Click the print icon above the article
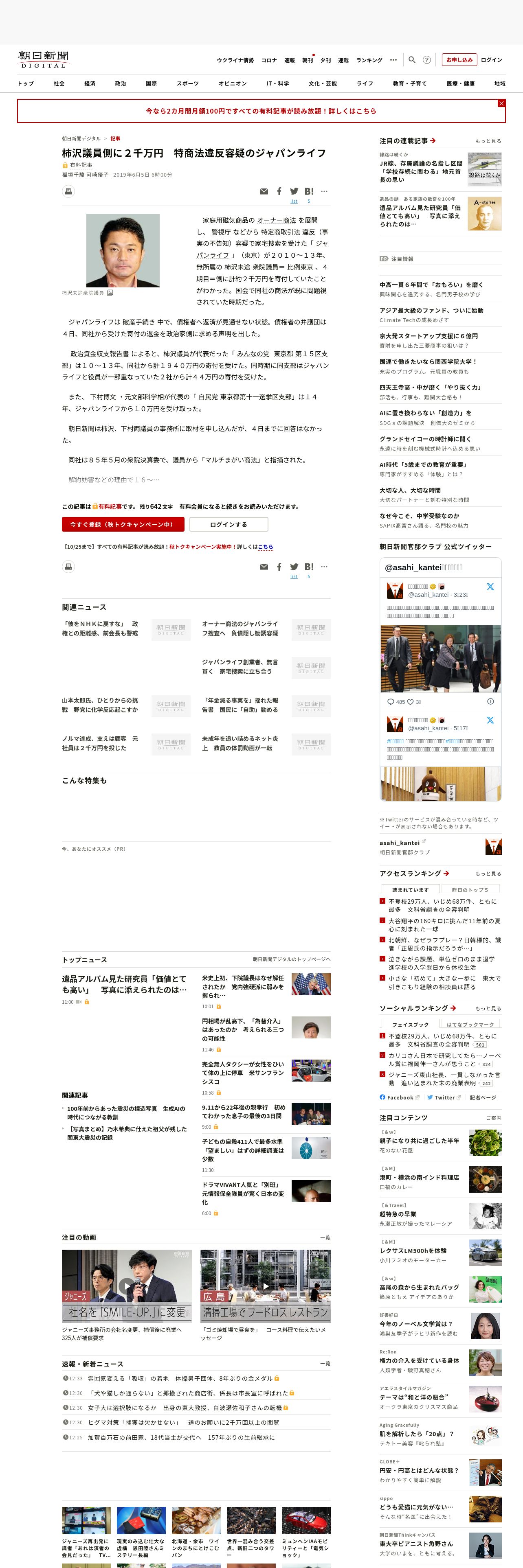 coord(68,191)
